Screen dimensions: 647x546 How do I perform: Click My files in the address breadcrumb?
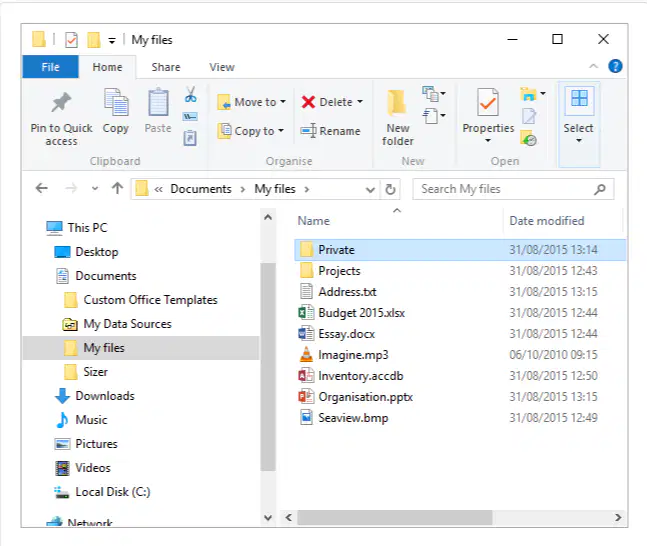click(x=275, y=189)
